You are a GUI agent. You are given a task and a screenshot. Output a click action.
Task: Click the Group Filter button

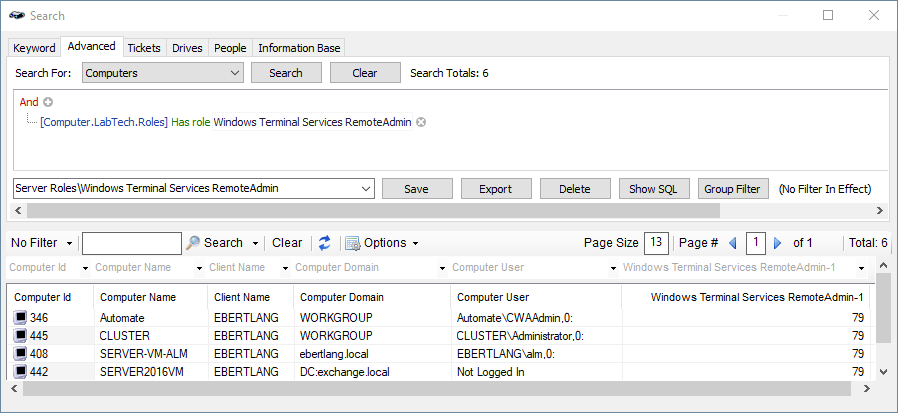[x=733, y=189]
